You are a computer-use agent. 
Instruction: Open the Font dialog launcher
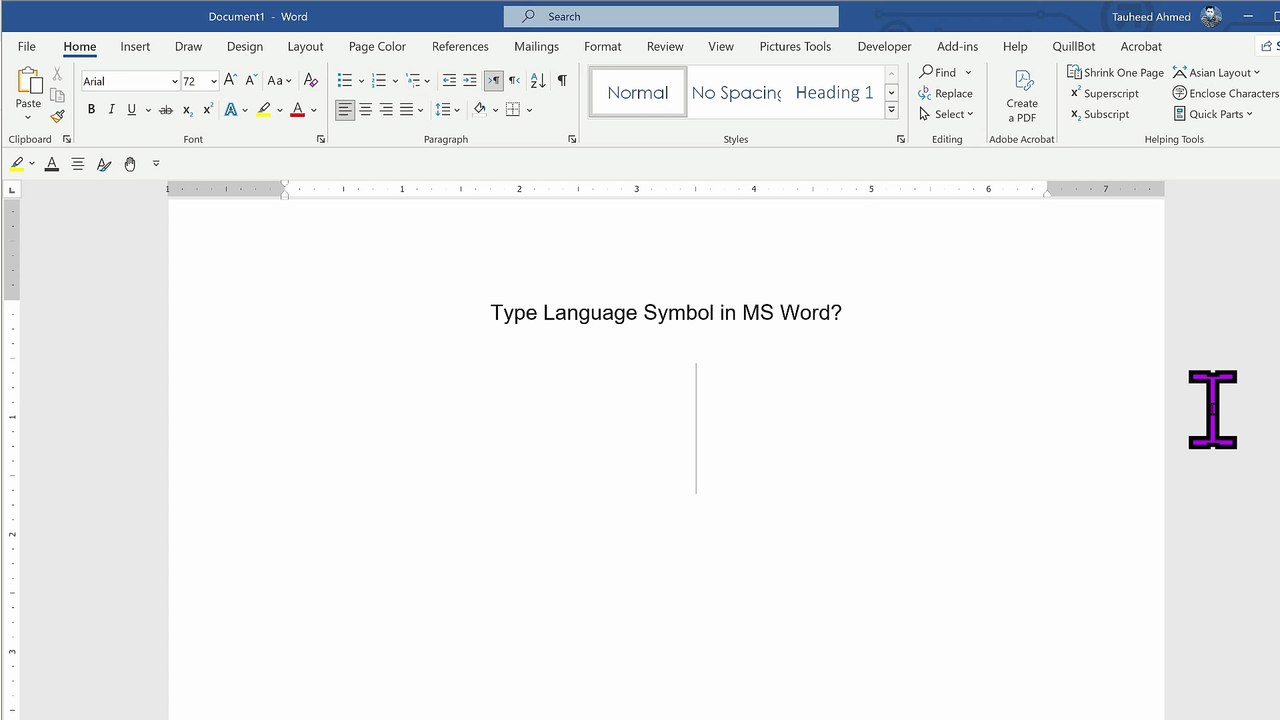pos(321,139)
